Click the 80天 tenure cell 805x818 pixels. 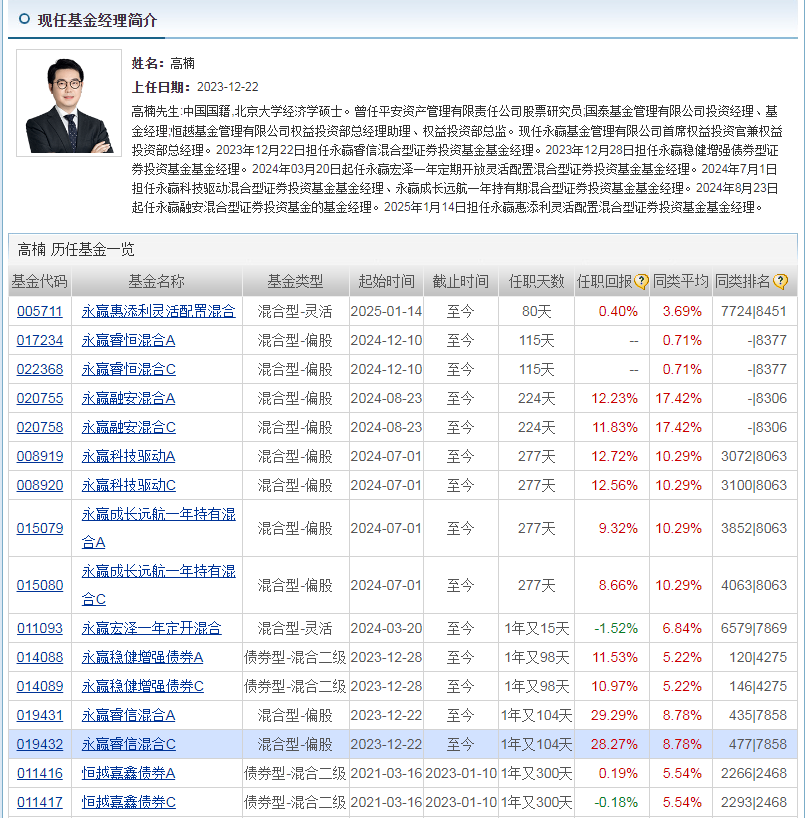coord(536,311)
